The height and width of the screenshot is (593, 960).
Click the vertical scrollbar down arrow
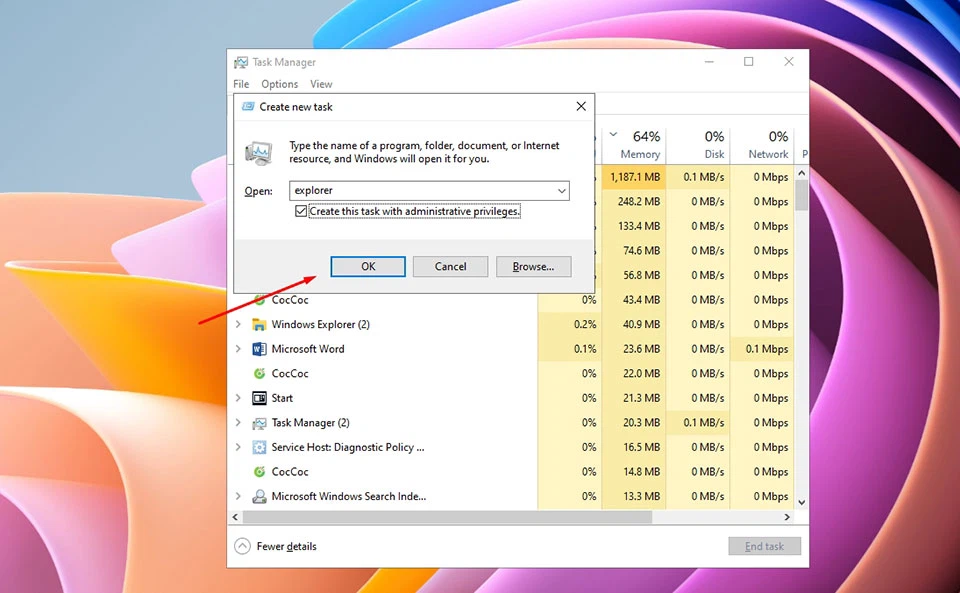tap(801, 502)
